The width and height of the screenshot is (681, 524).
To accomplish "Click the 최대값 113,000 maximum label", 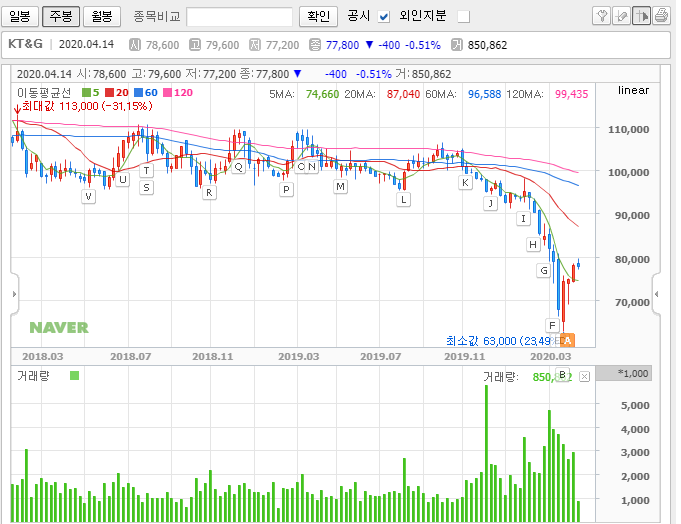I will (x=87, y=106).
